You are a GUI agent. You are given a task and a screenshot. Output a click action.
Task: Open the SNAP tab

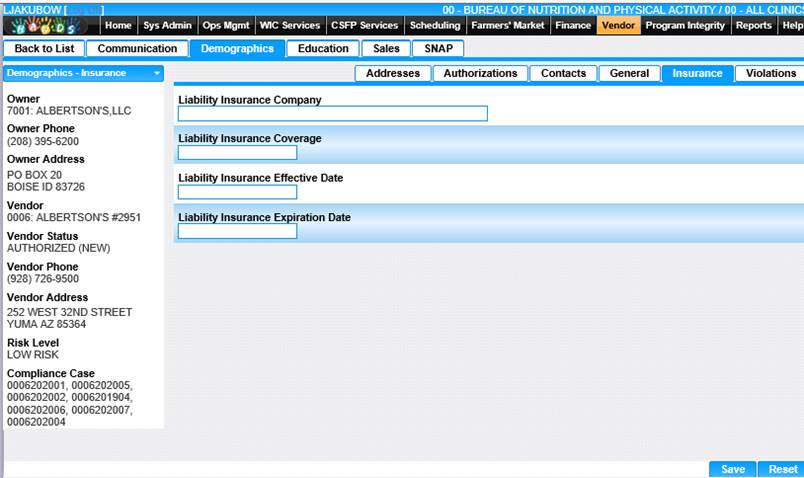point(438,49)
